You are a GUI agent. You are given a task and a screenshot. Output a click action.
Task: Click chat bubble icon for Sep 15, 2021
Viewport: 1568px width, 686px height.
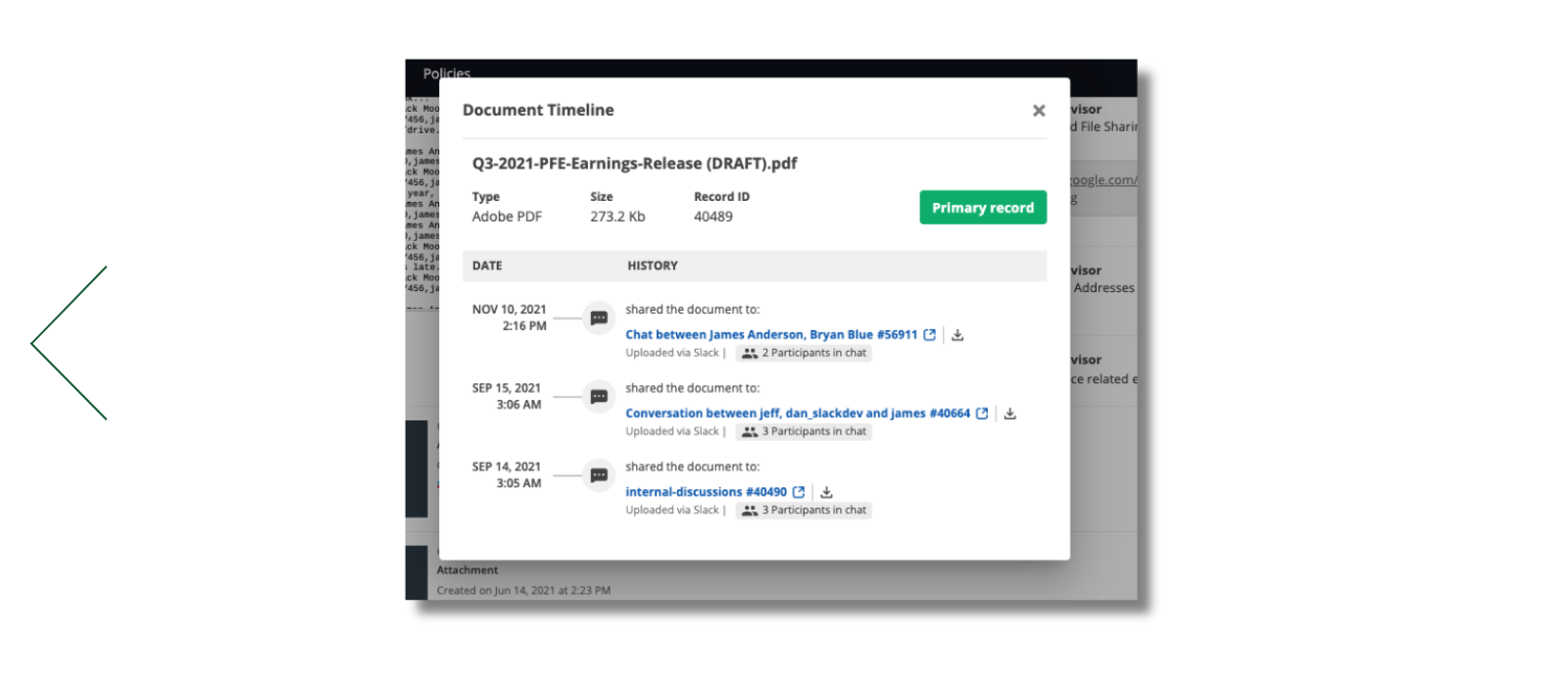599,397
